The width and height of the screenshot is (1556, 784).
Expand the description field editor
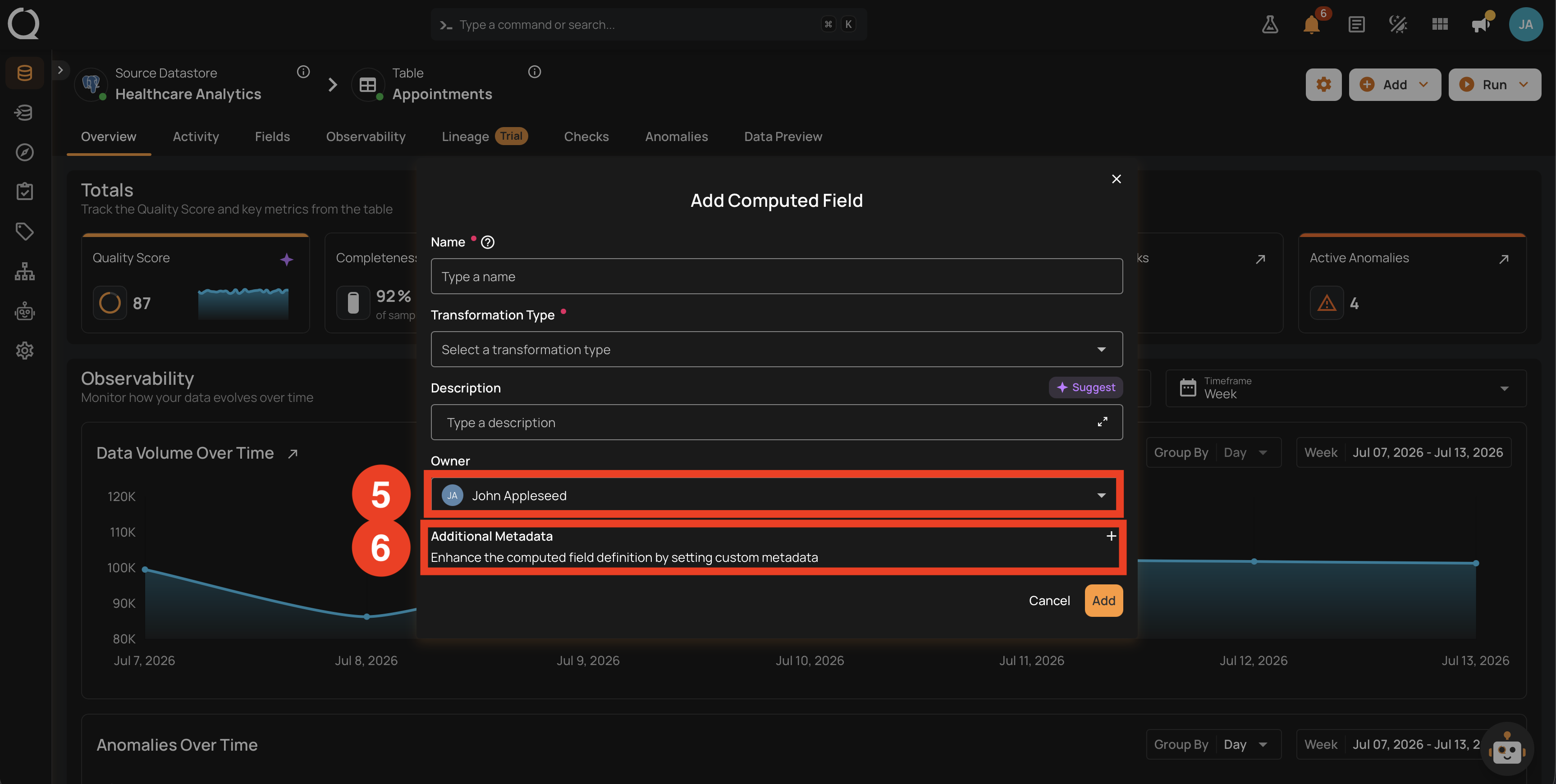click(x=1103, y=422)
